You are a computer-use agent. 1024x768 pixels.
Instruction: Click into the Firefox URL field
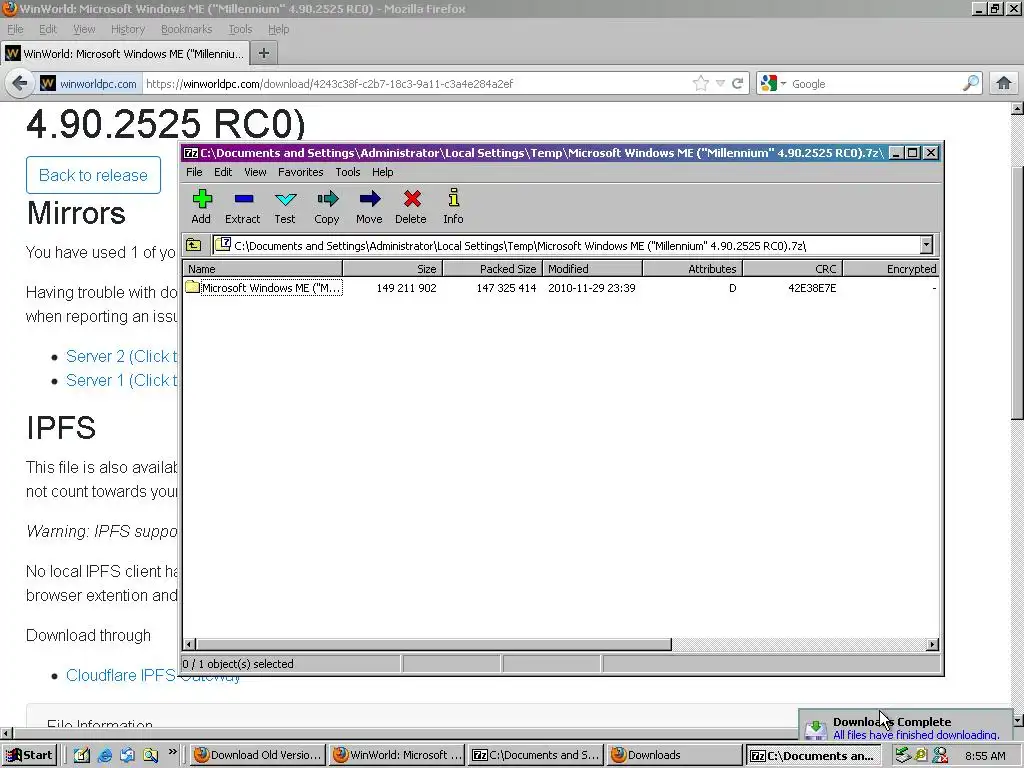(417, 84)
